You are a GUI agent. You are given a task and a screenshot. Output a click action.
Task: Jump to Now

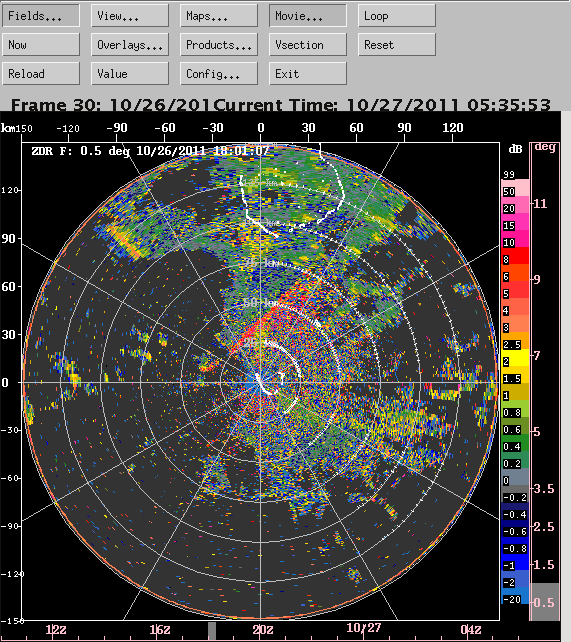tap(41, 45)
